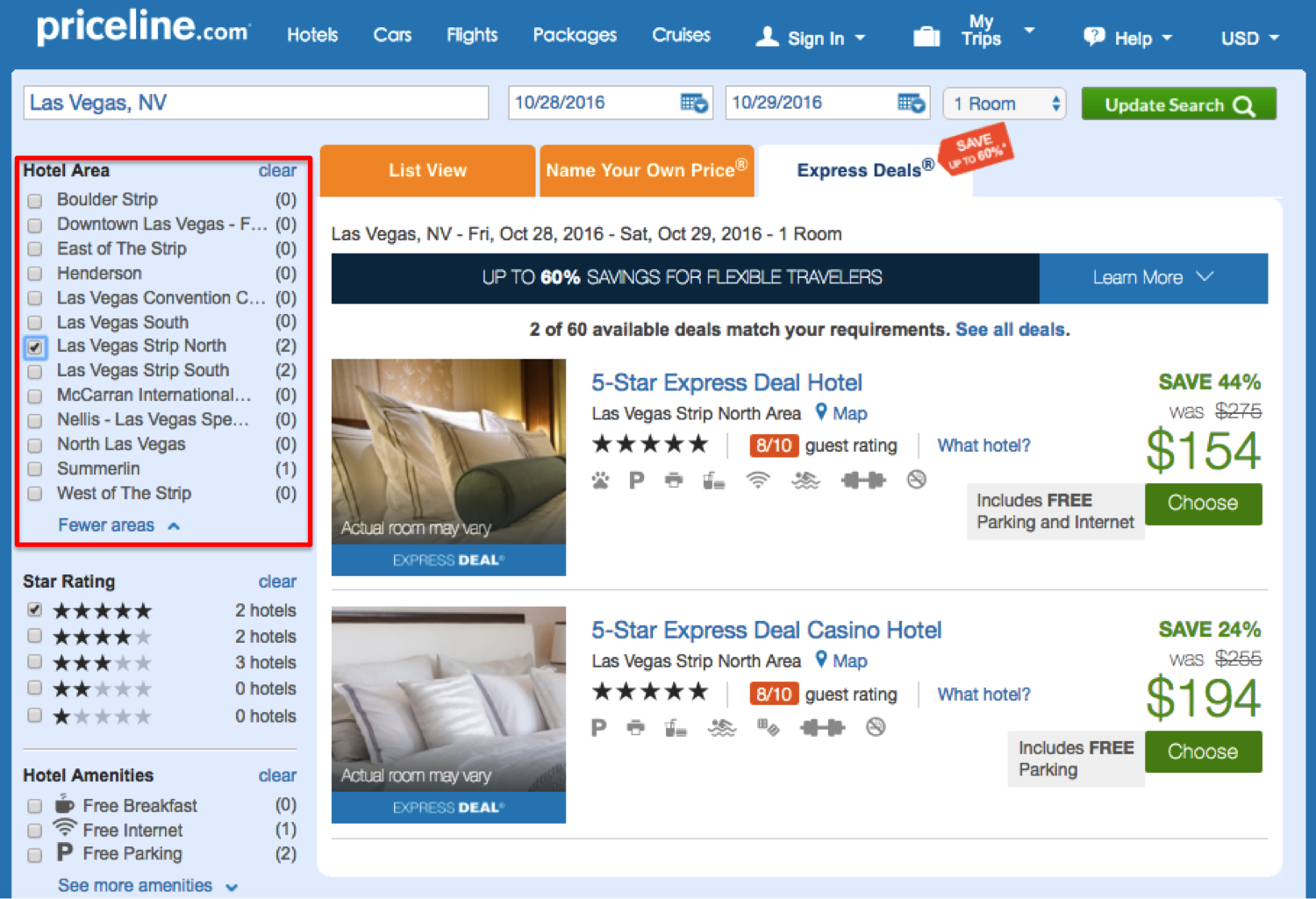Screen dimensions: 1316x899
Task: Click the fitness dumbbell icon on $194 deal
Action: (x=823, y=727)
